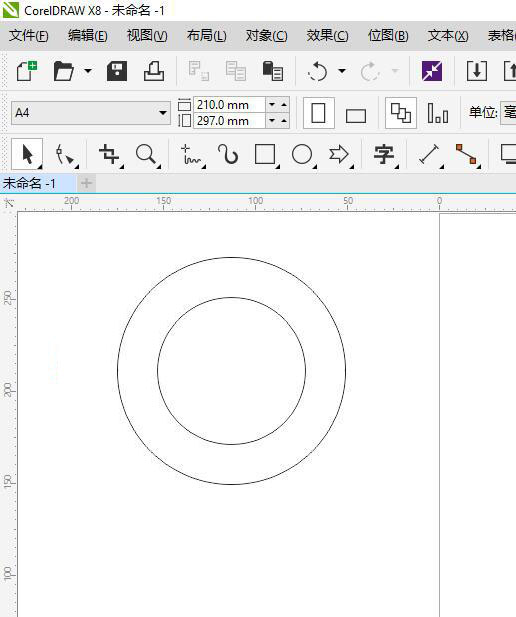Open the 文件(F) menu
The width and height of the screenshot is (516, 617).
tap(28, 36)
